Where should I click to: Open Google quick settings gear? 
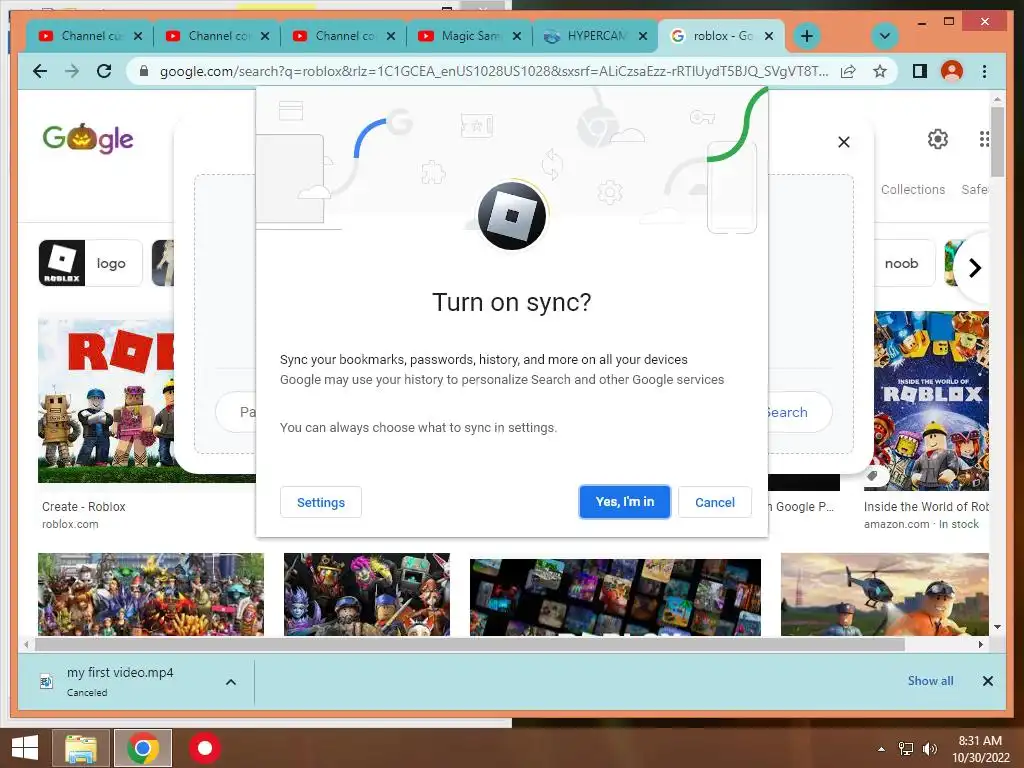point(938,138)
